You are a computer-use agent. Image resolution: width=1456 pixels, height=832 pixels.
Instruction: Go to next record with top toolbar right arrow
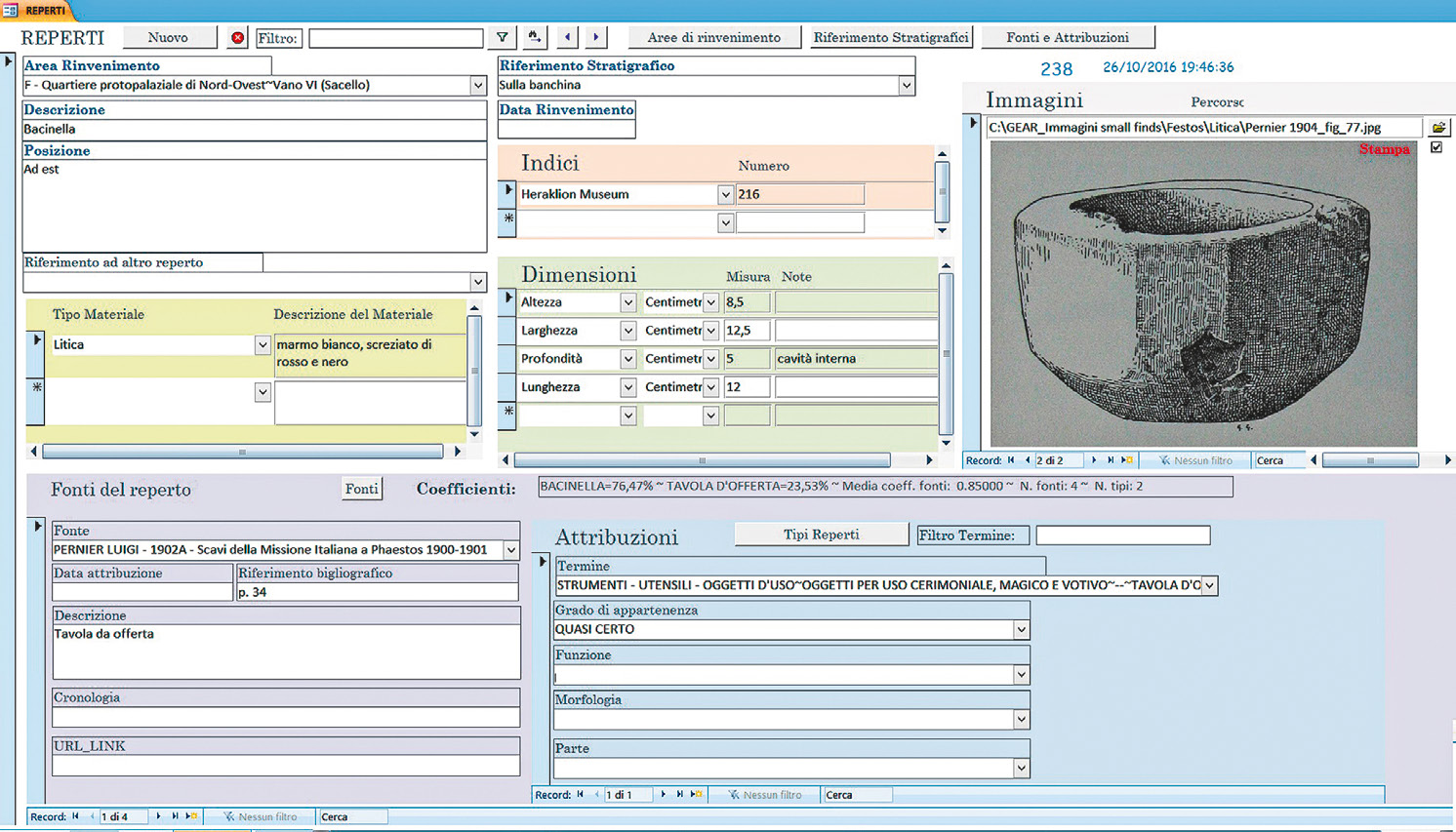[x=596, y=38]
